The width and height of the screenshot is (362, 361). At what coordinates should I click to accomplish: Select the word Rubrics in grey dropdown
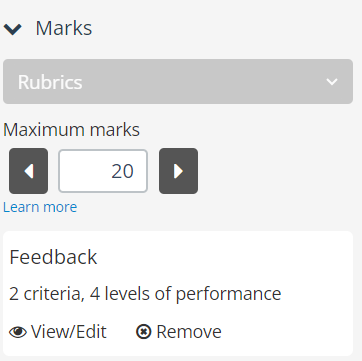[50, 82]
